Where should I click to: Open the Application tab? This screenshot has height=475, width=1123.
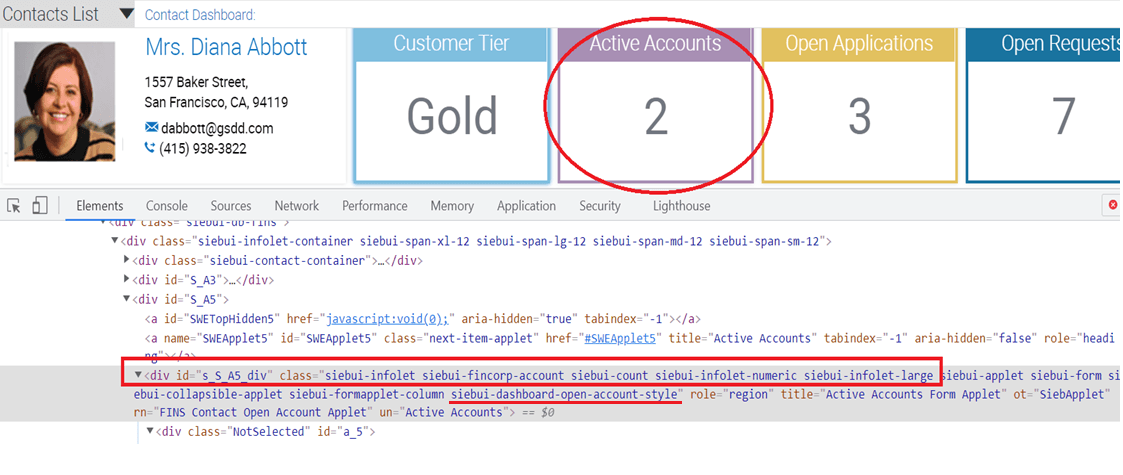[x=526, y=206]
